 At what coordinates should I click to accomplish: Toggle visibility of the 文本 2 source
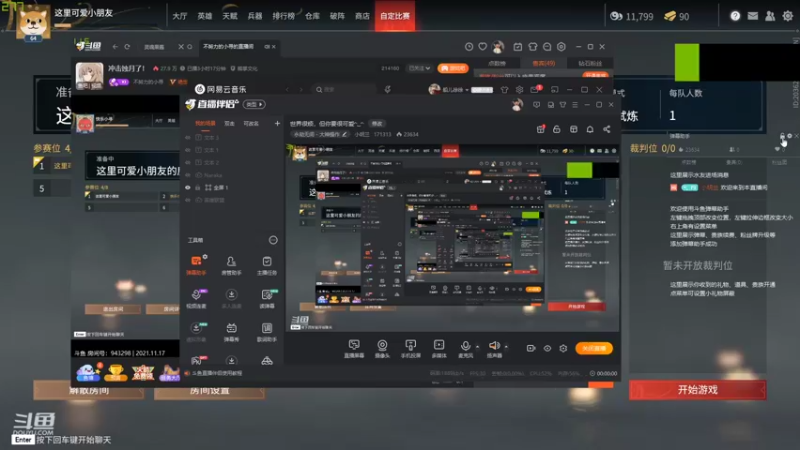(x=188, y=162)
